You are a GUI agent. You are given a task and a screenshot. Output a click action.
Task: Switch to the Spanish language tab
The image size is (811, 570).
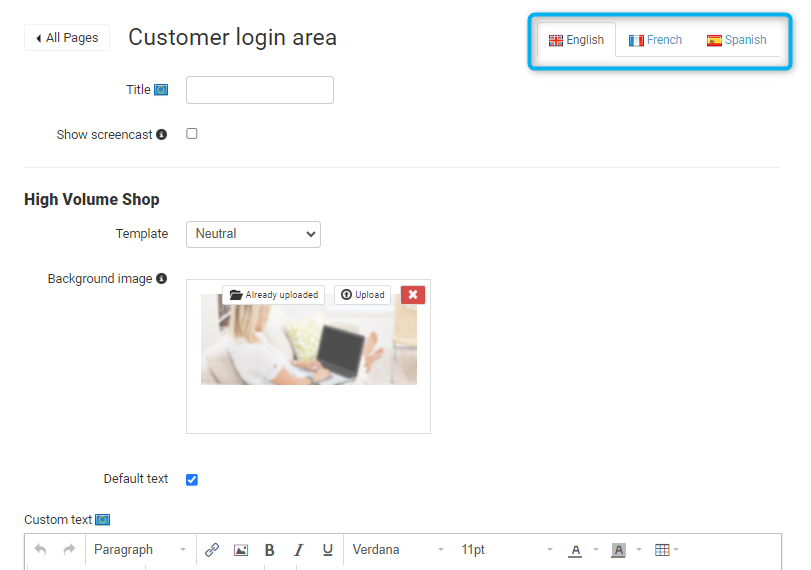(x=737, y=40)
